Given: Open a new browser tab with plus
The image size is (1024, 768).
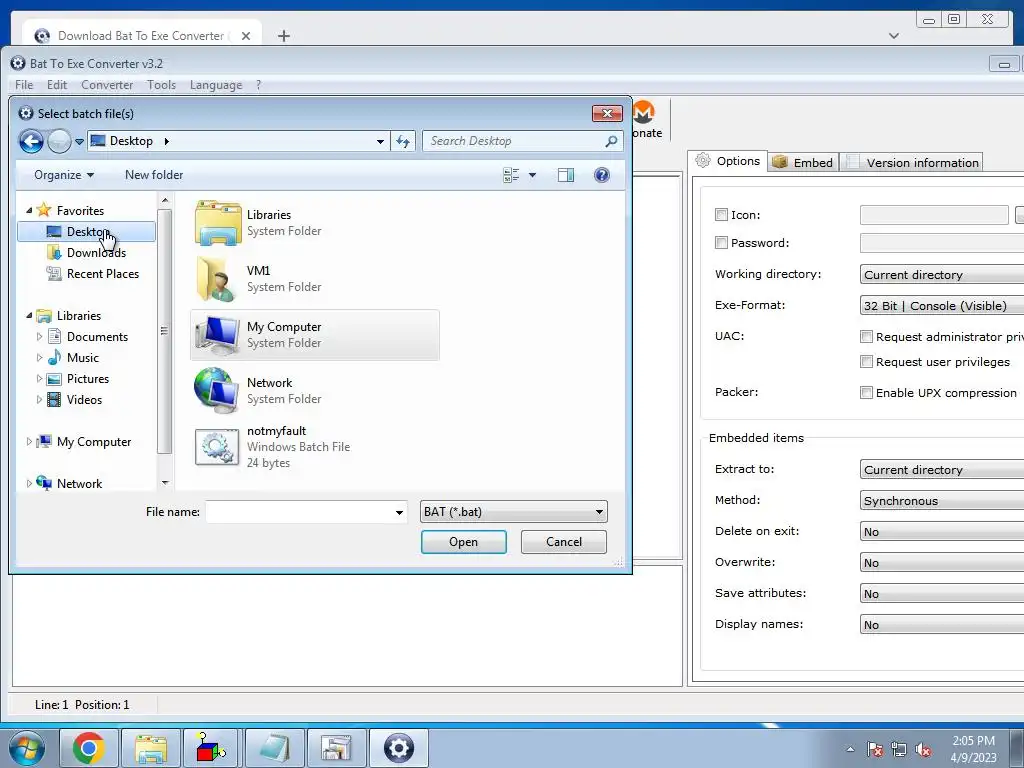Looking at the screenshot, I should [283, 36].
